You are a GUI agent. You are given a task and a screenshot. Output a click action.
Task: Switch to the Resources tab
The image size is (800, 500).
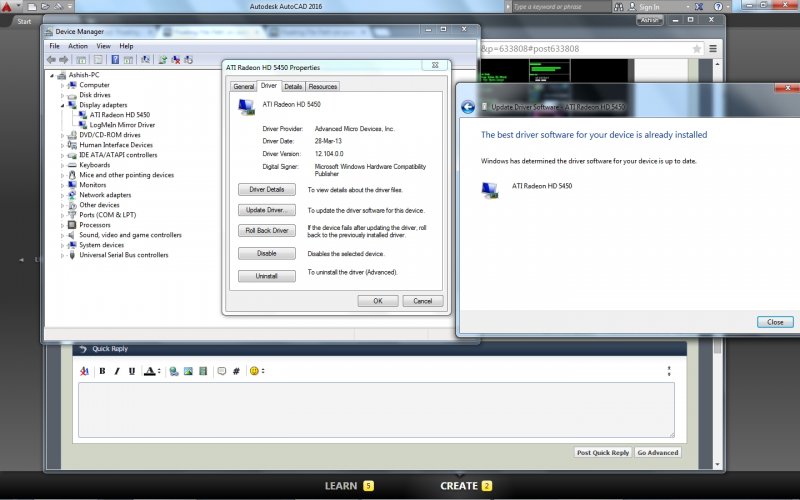click(323, 87)
